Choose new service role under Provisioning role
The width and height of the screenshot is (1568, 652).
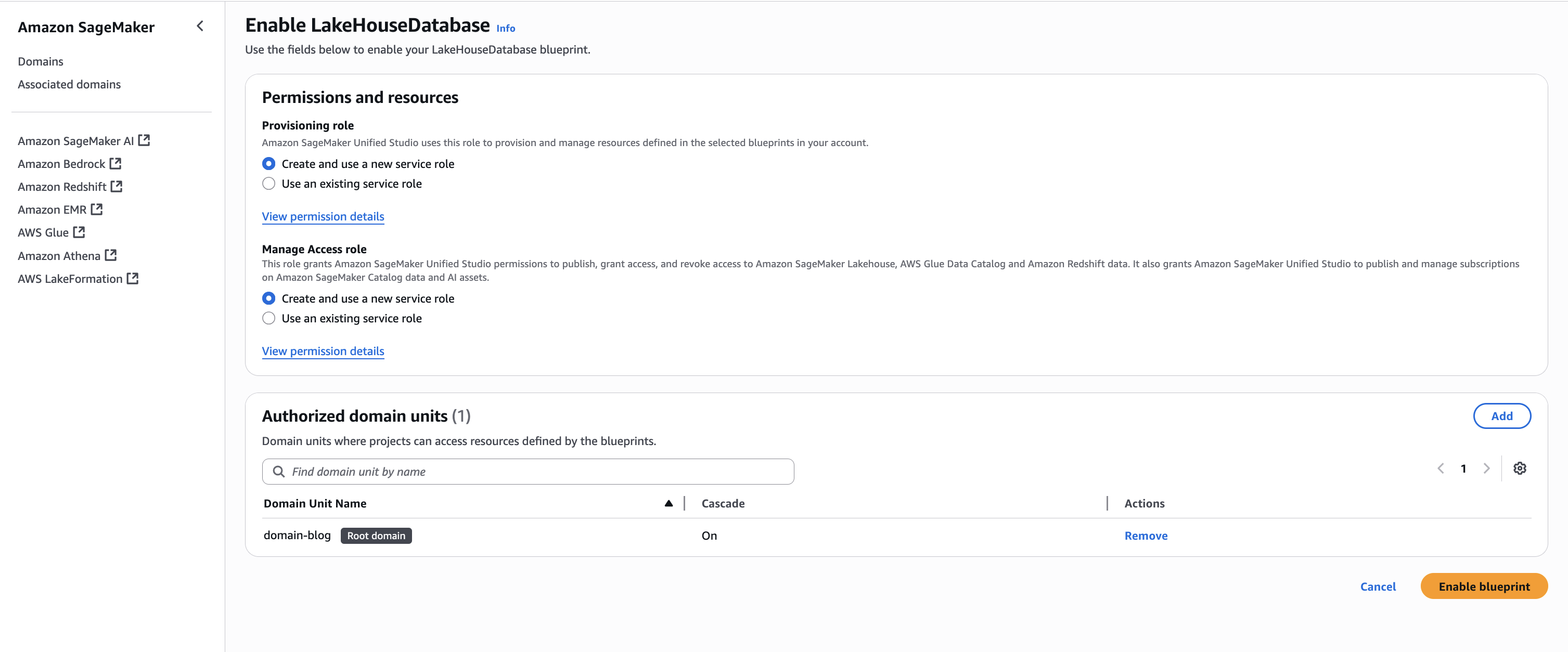coord(268,164)
